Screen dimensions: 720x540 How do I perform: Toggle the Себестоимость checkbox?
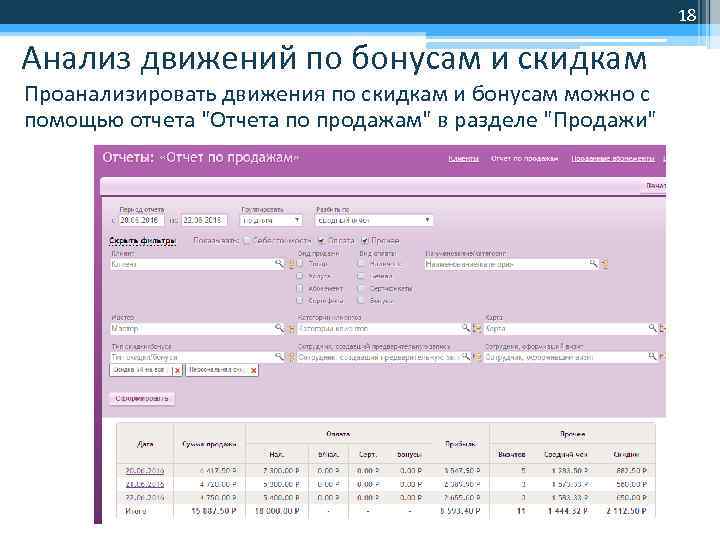tap(248, 240)
